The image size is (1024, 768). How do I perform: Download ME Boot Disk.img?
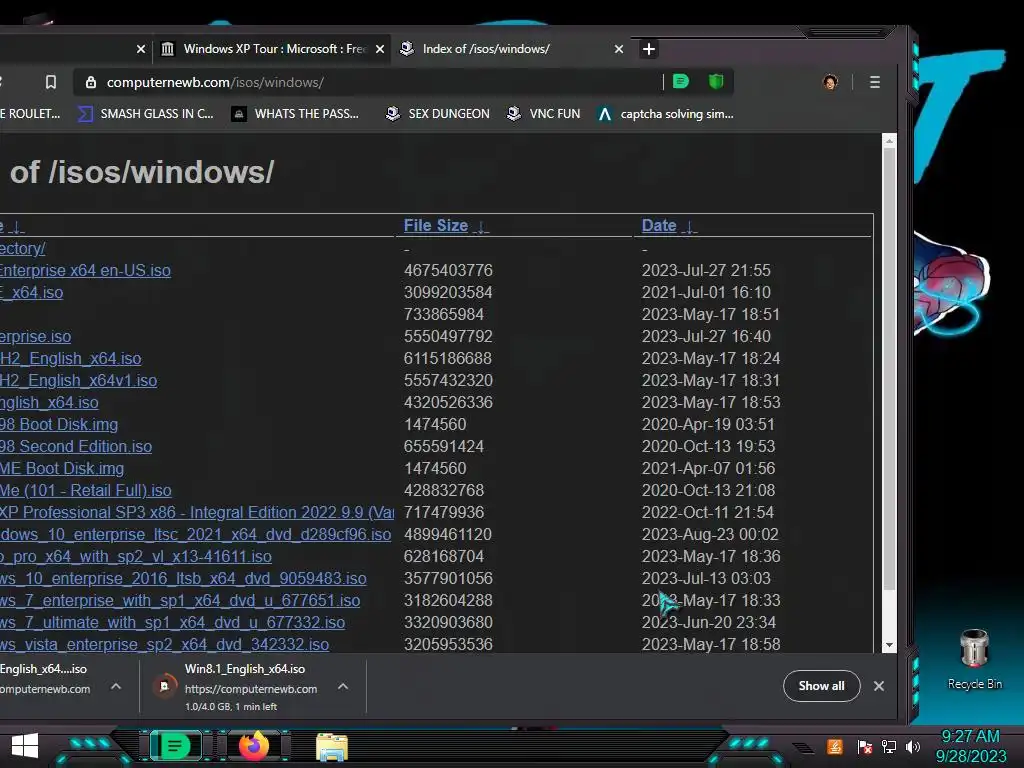62,468
